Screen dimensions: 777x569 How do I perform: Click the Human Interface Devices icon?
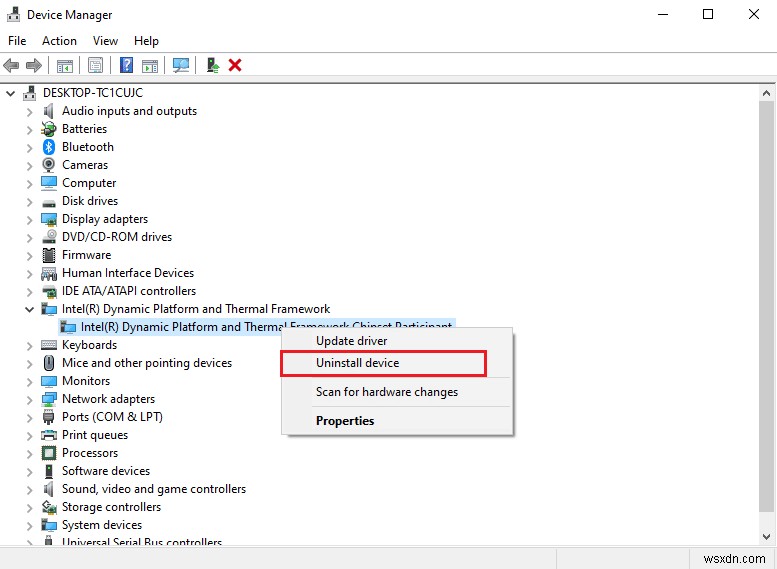(x=49, y=273)
